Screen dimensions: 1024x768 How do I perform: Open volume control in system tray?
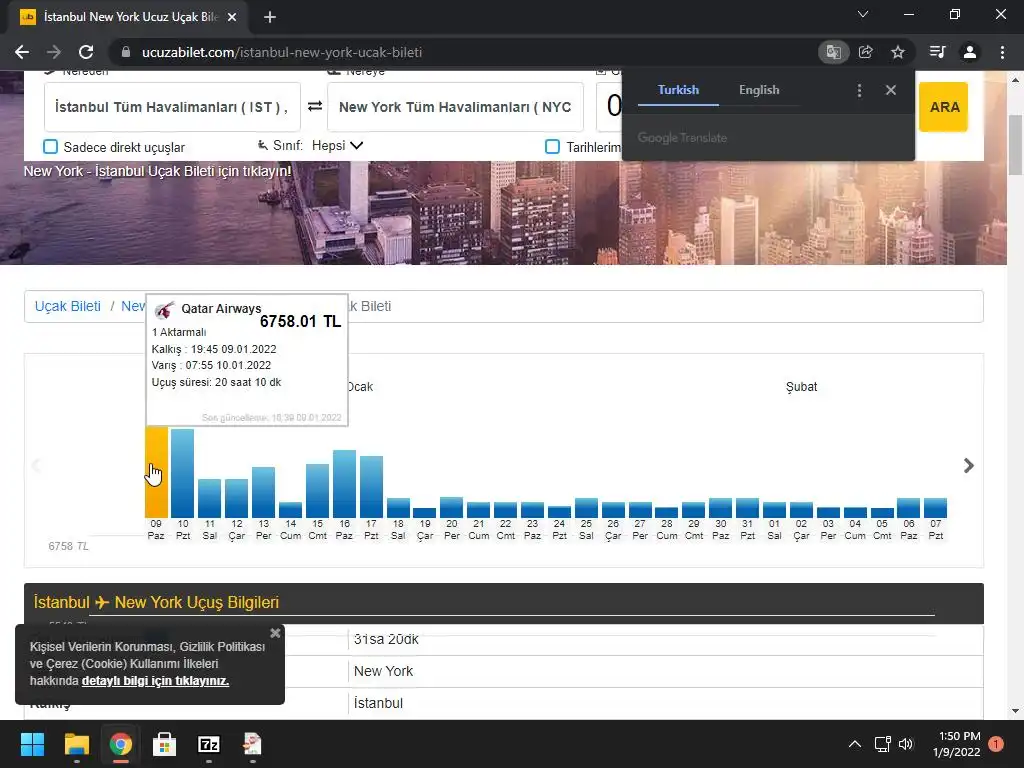tap(906, 744)
